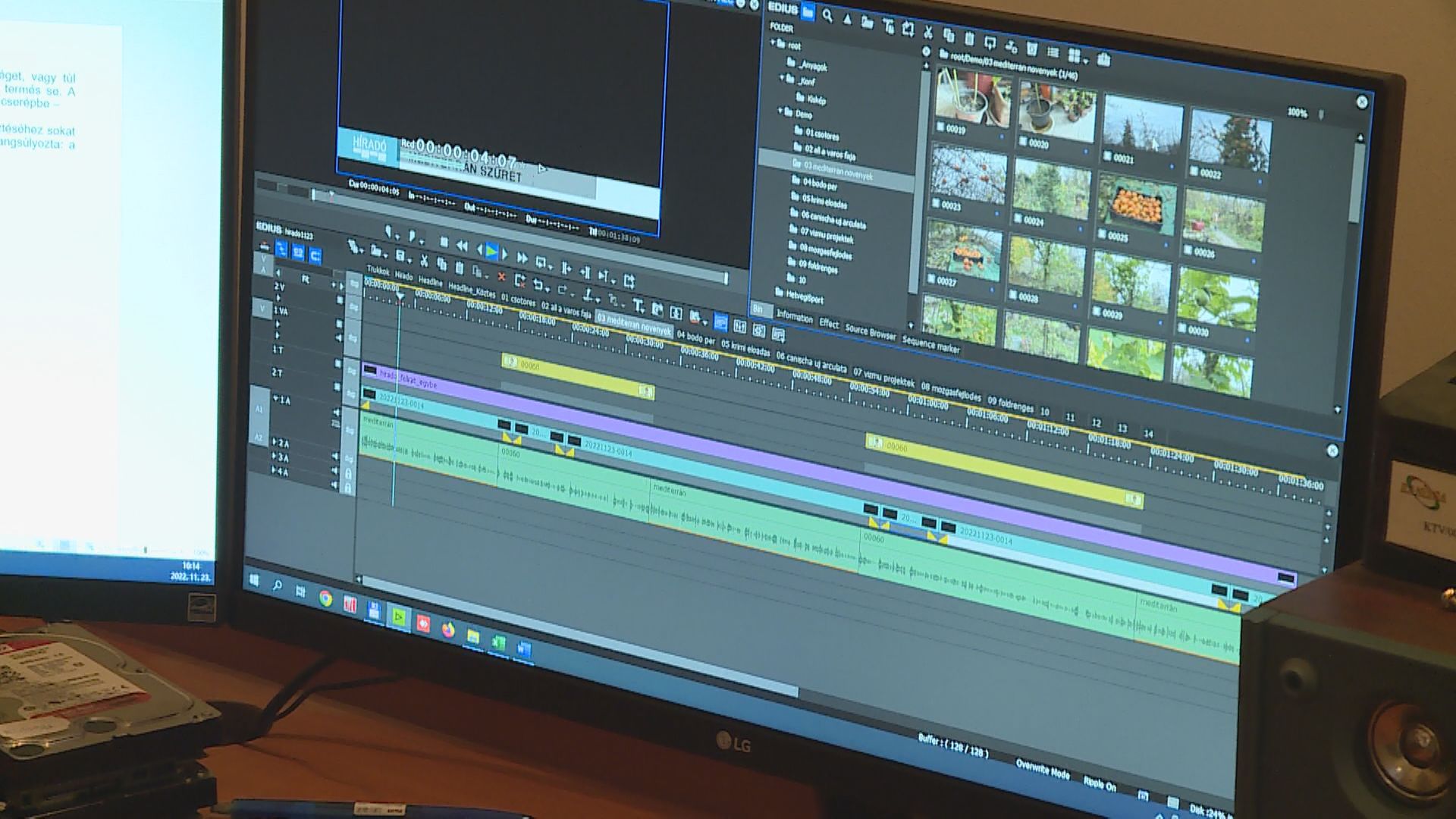Image resolution: width=1456 pixels, height=819 pixels.
Task: Switch to the Sequence marker tab
Action: 931,345
